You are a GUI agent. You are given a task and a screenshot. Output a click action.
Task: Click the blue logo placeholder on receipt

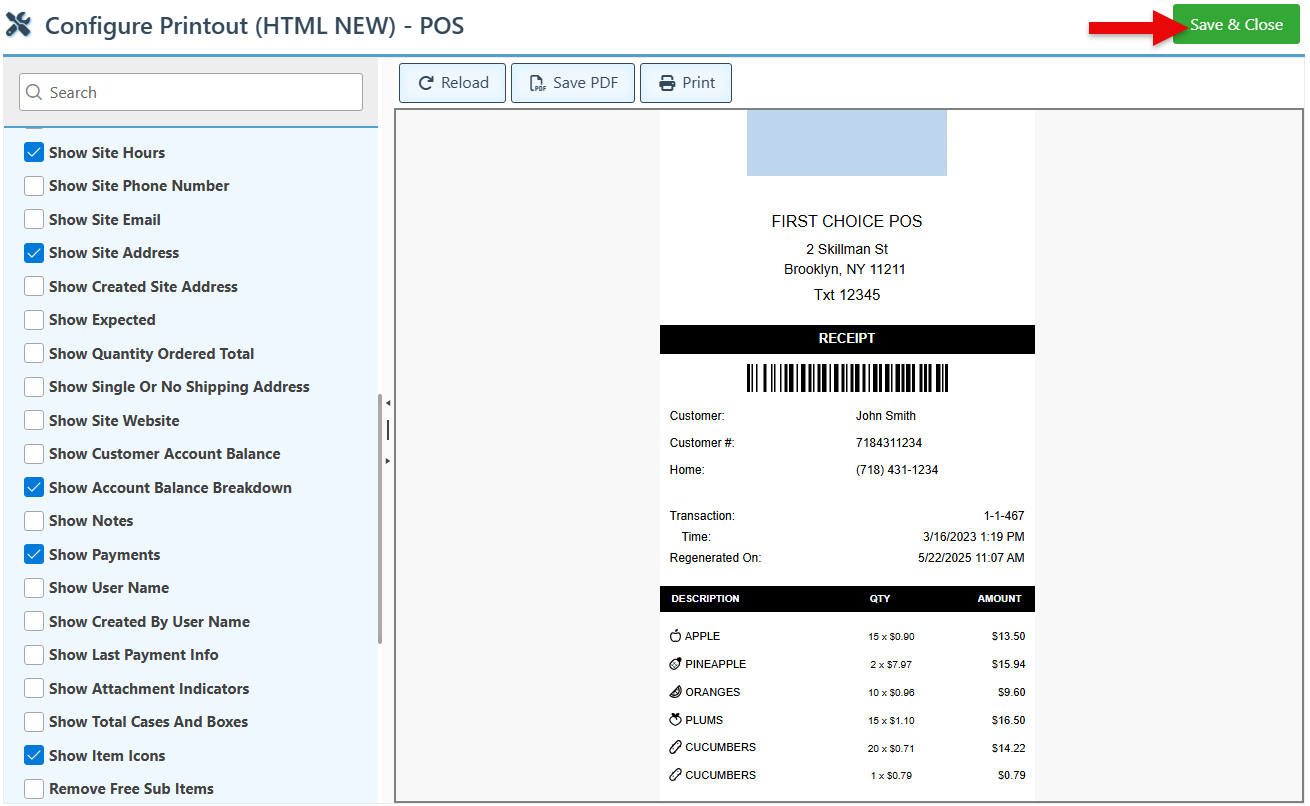click(x=846, y=143)
